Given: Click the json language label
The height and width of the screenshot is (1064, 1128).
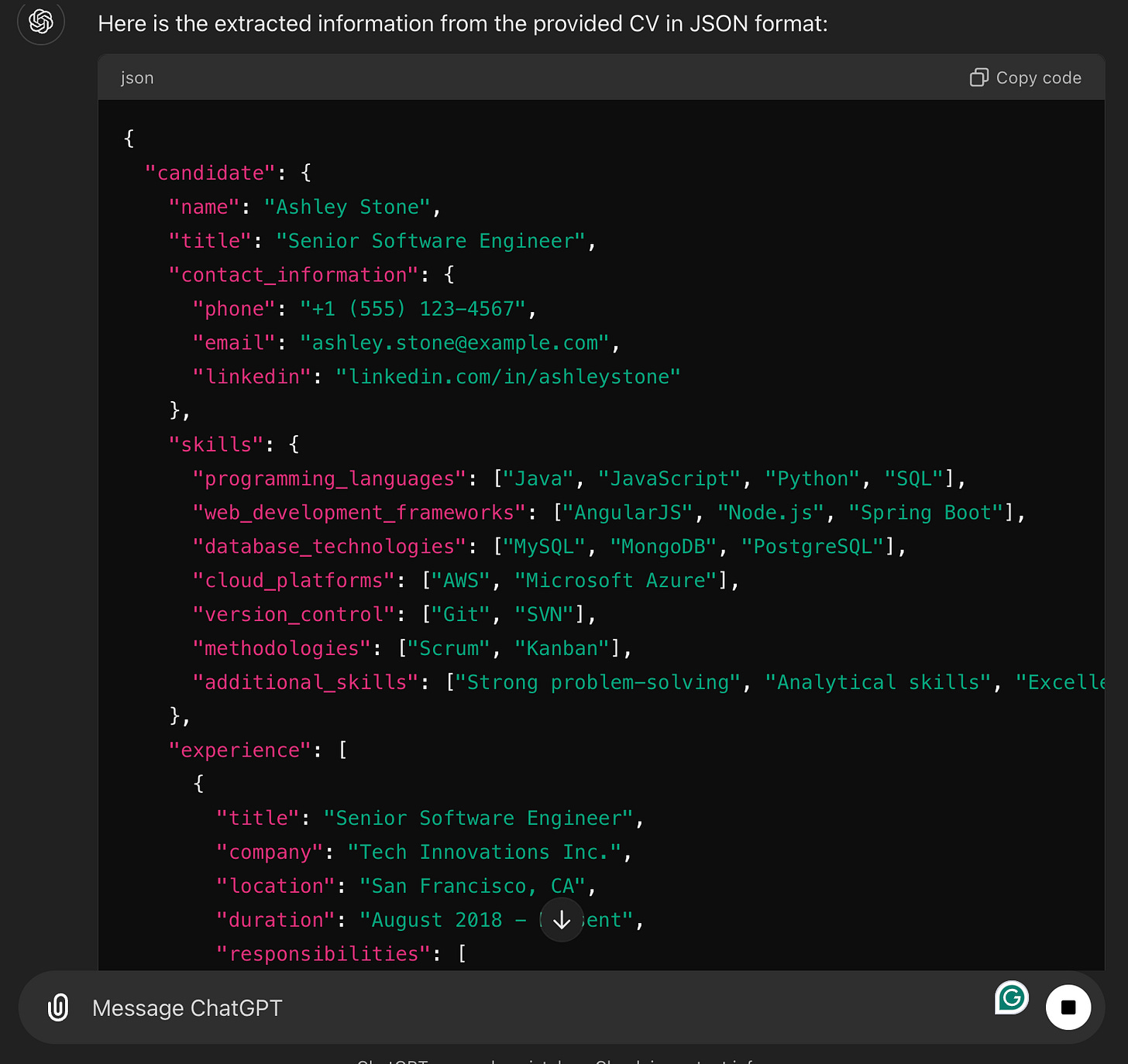Looking at the screenshot, I should point(137,77).
